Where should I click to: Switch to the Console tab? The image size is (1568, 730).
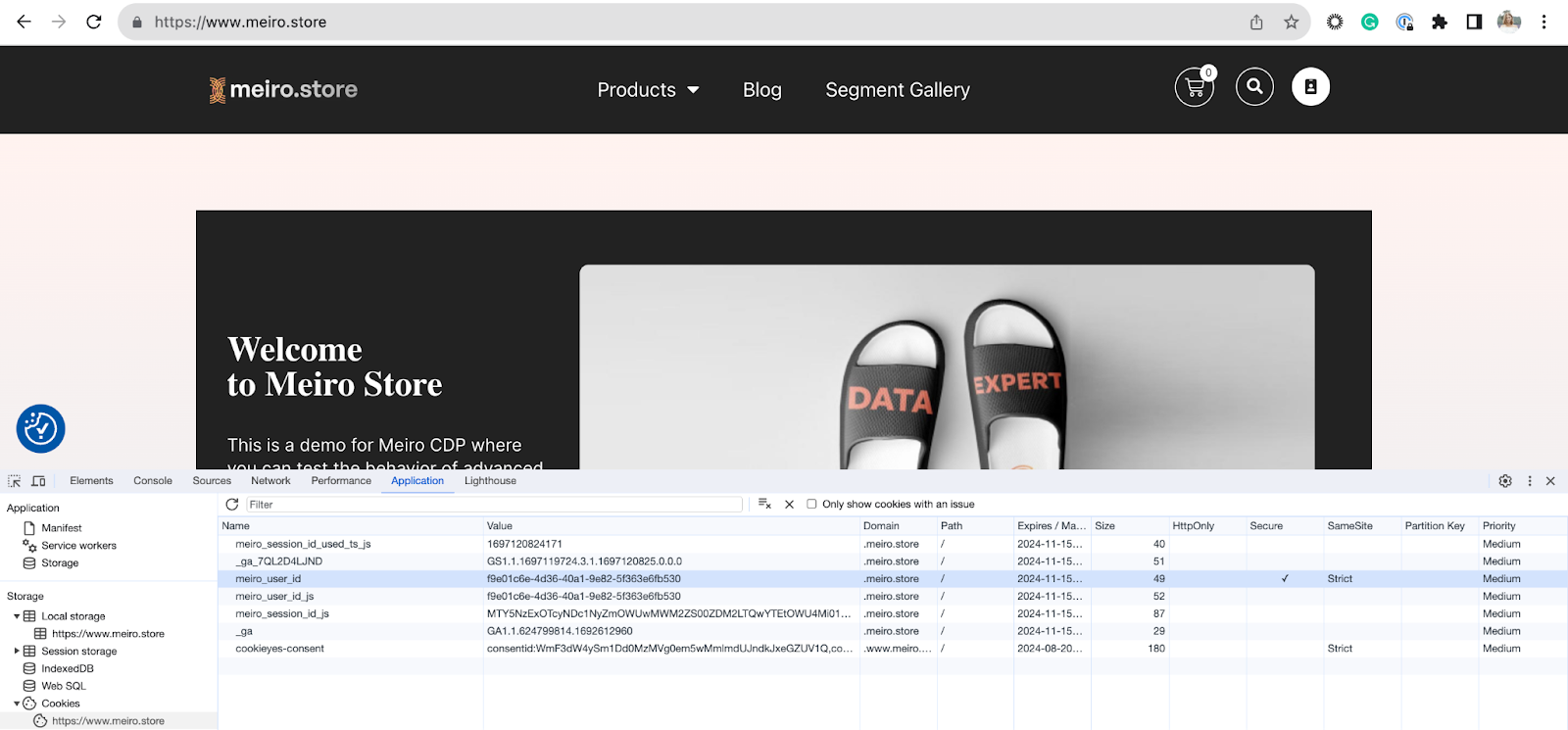click(153, 481)
